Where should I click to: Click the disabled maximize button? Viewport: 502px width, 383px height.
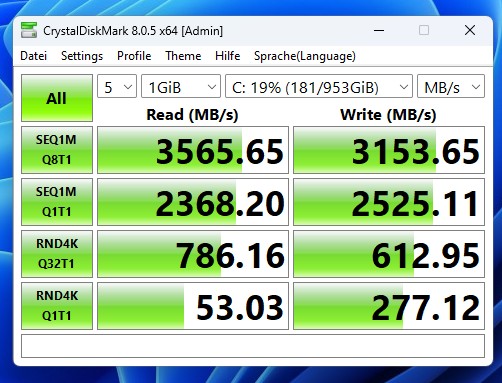pyautogui.click(x=424, y=30)
